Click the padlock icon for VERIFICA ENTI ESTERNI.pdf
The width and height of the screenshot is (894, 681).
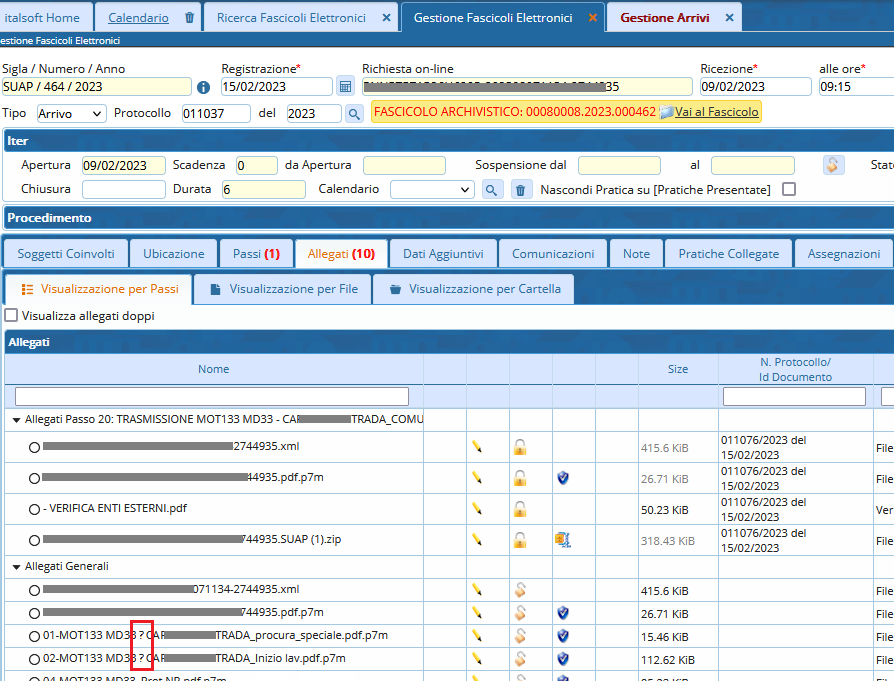click(520, 509)
